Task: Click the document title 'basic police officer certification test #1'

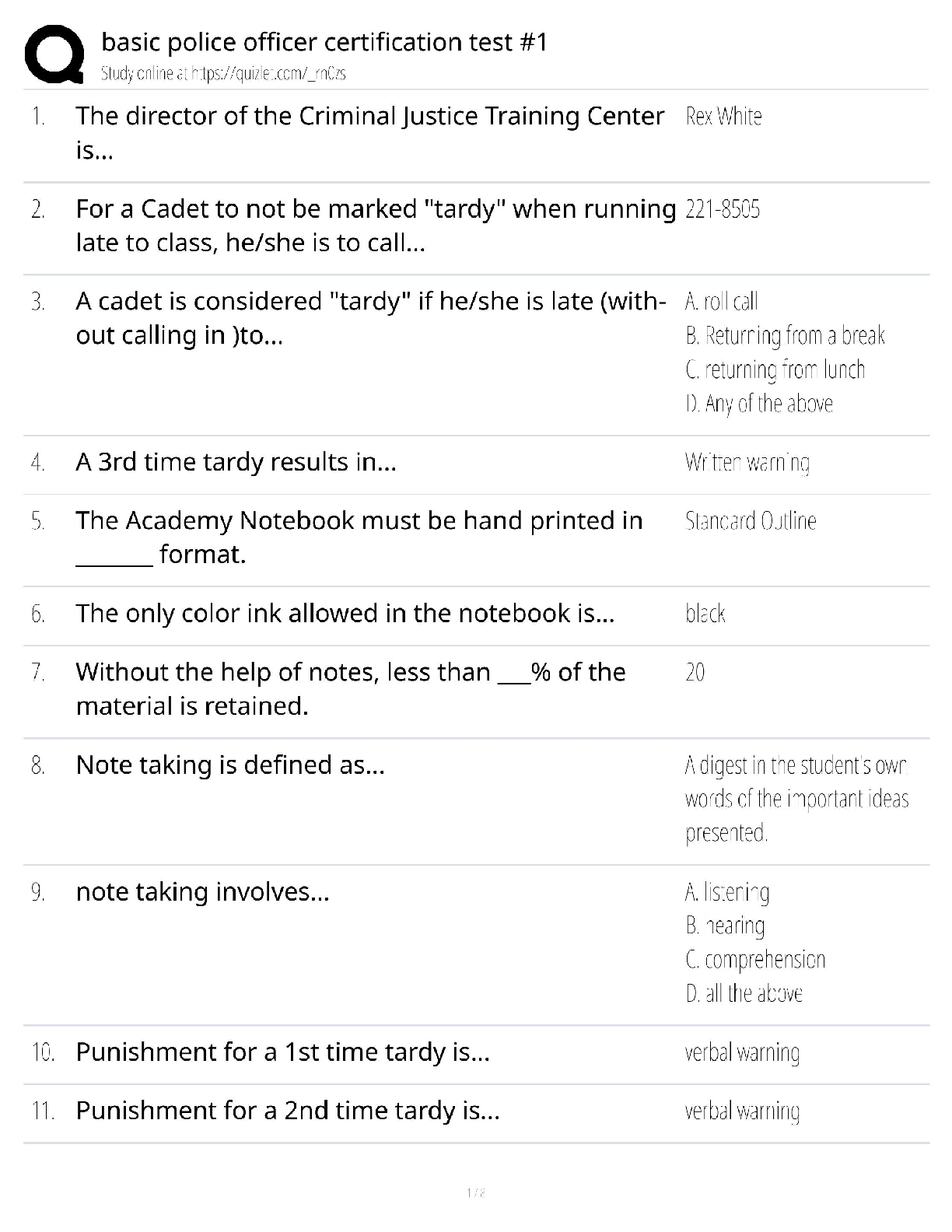Action: [x=324, y=42]
